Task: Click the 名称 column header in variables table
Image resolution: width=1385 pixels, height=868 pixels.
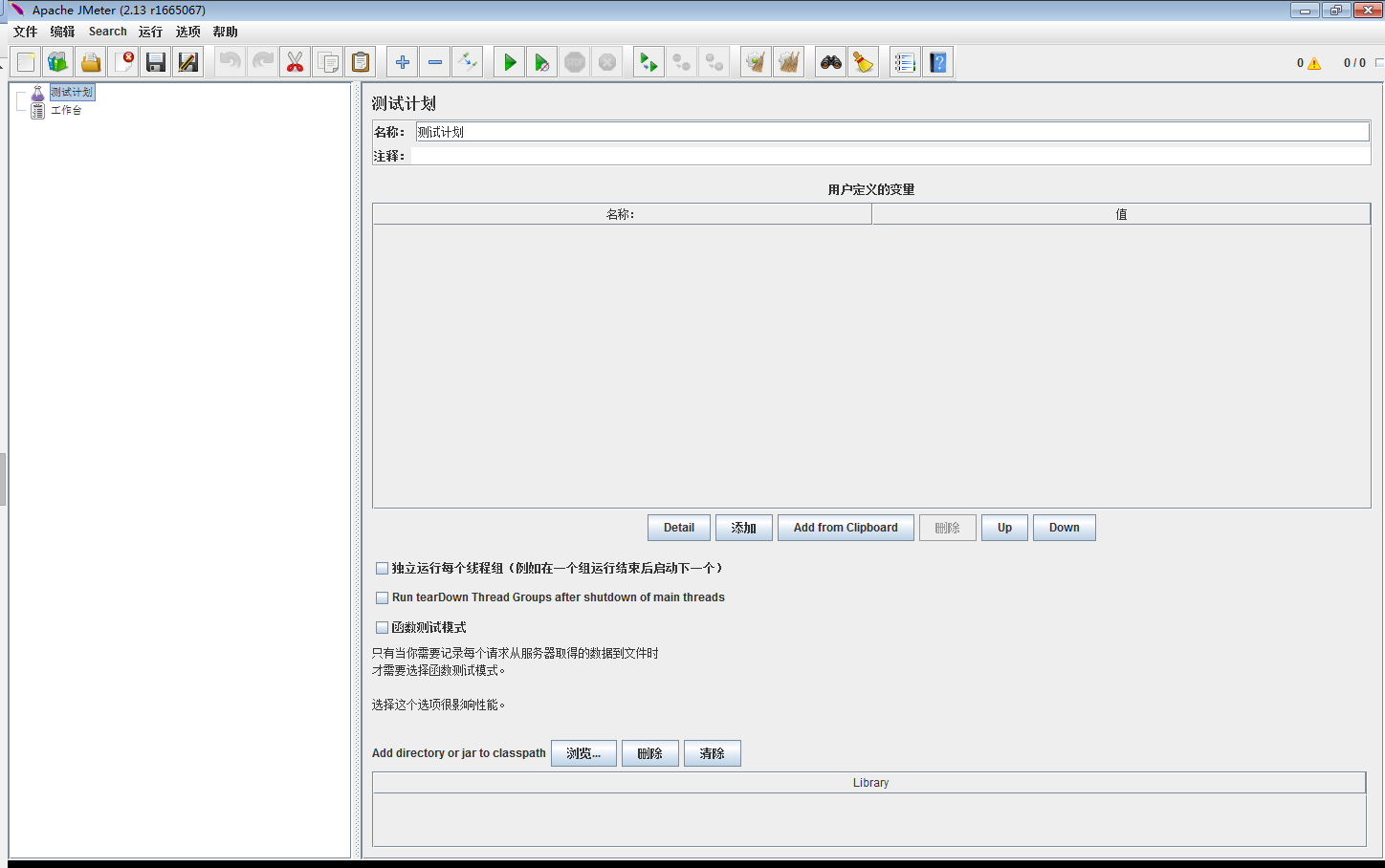Action: point(622,214)
